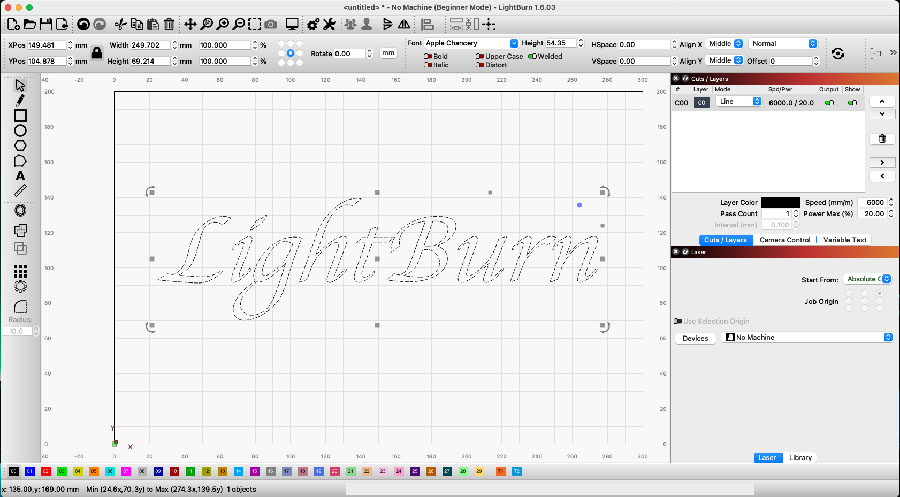This screenshot has height=497, width=900.
Task: Open the Align Y Middle dropdown
Action: coord(724,60)
